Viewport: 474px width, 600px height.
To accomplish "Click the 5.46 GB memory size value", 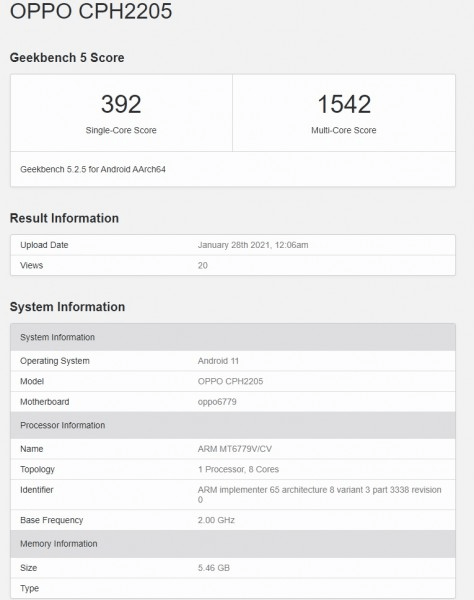I will [213, 568].
